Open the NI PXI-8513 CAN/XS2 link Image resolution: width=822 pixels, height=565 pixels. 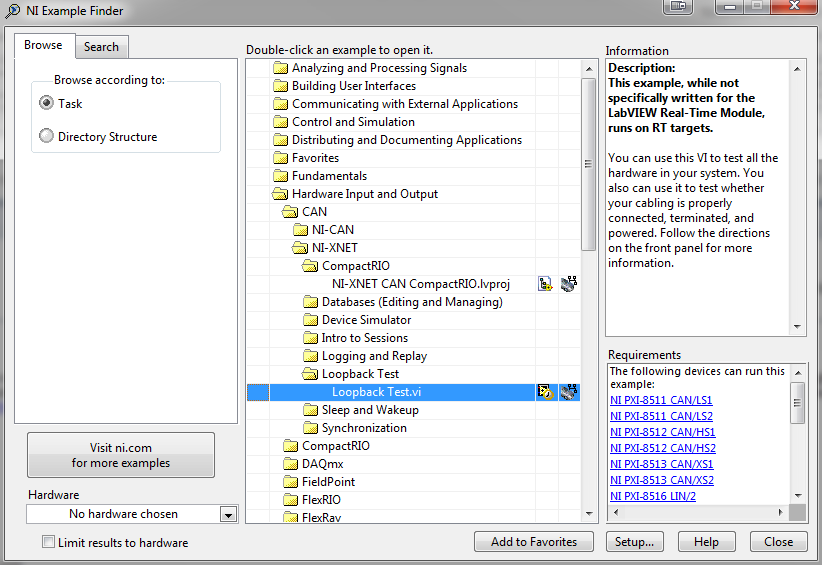coord(662,480)
